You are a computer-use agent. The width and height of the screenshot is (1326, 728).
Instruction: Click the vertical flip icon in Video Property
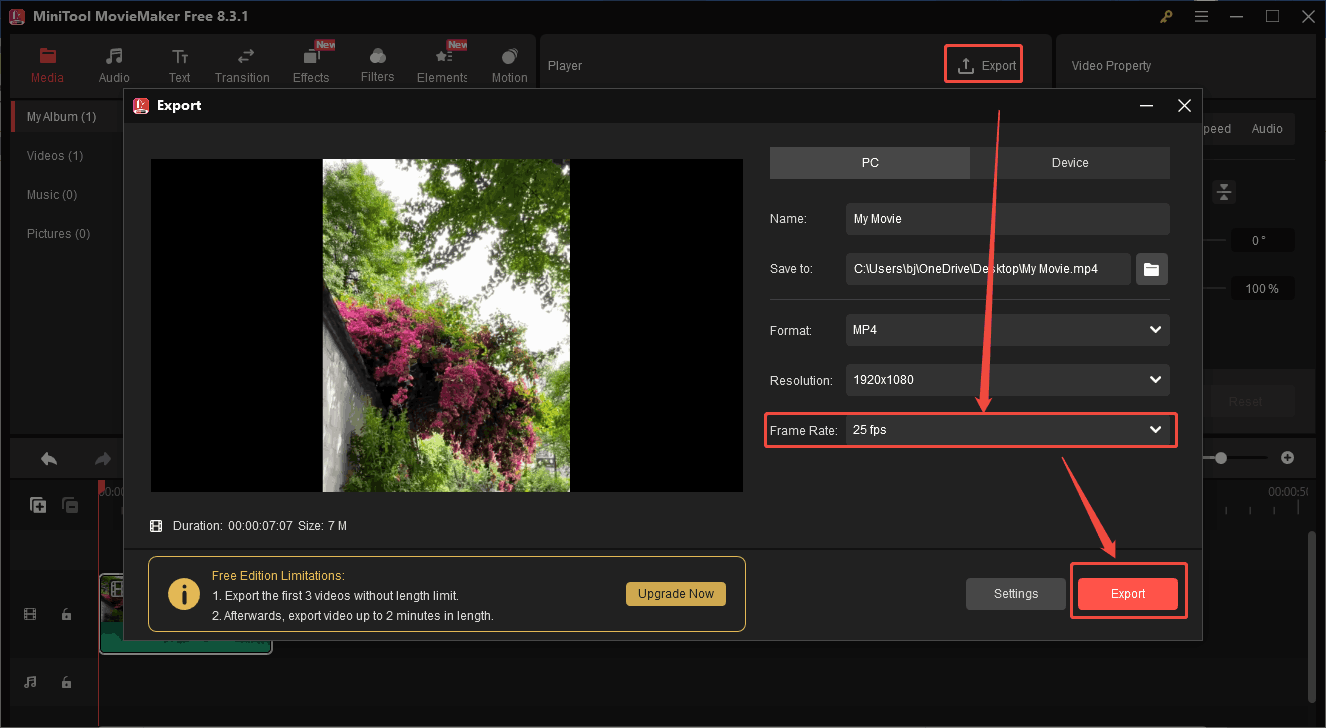tap(1224, 192)
